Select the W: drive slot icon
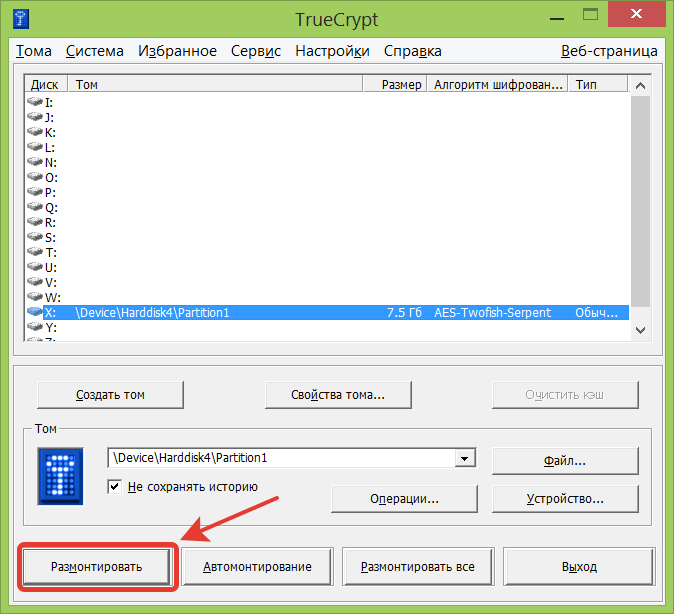This screenshot has width=674, height=614. [35, 297]
